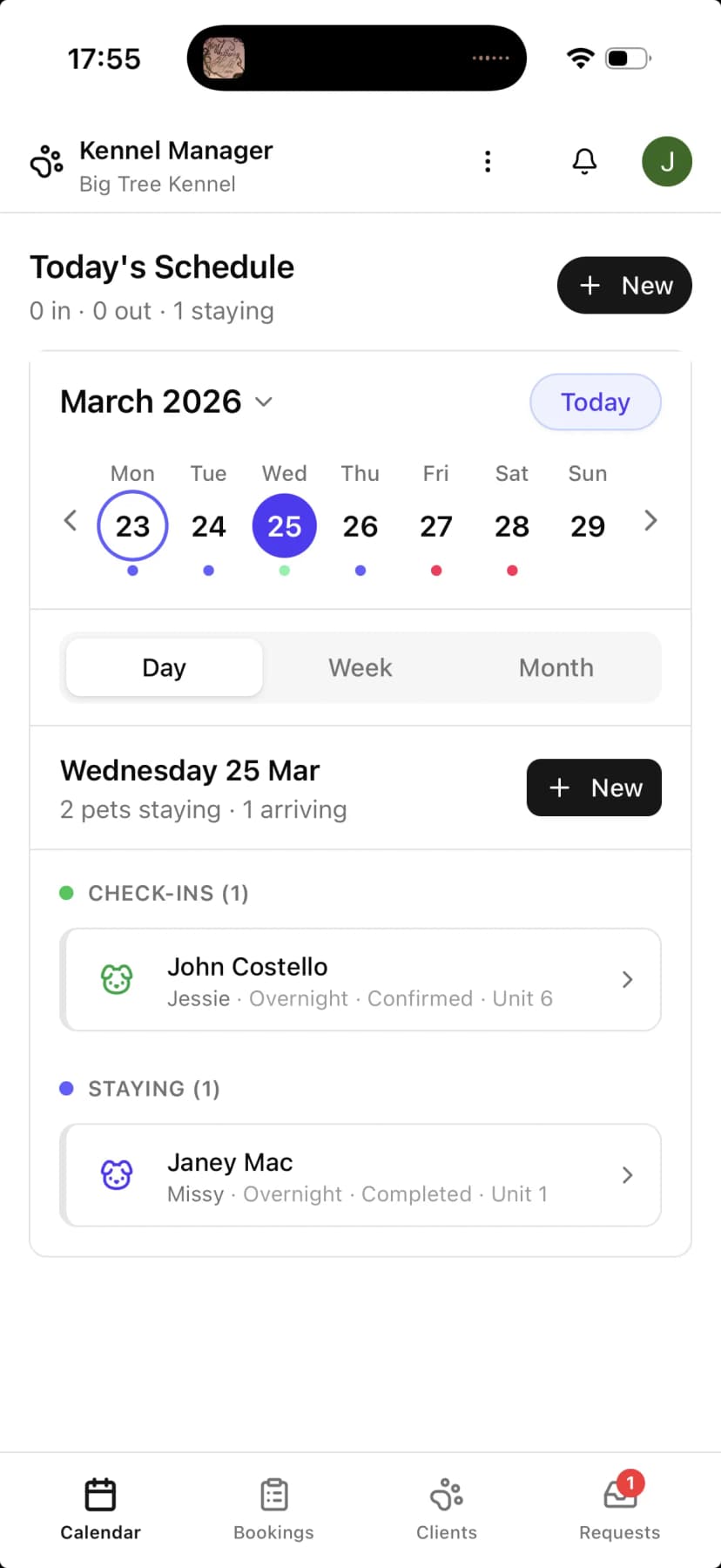Click the red dot under Saturday 28

[x=512, y=571]
